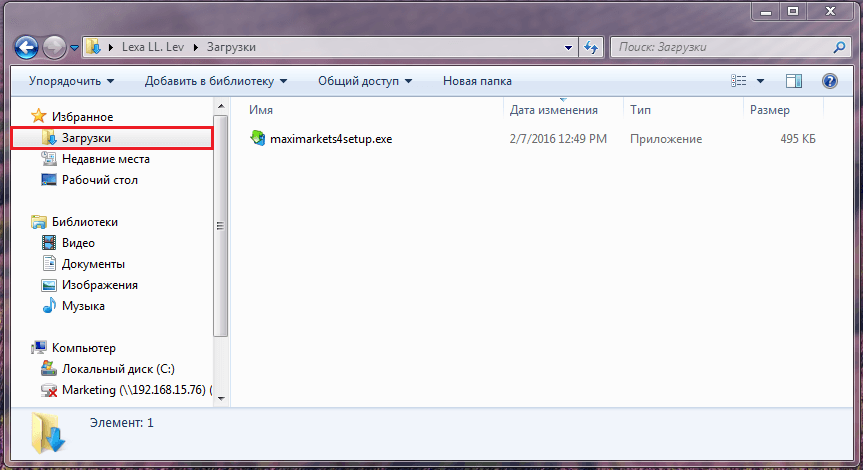863x470 pixels.
Task: Click the Избранное star icon
Action: 39,116
